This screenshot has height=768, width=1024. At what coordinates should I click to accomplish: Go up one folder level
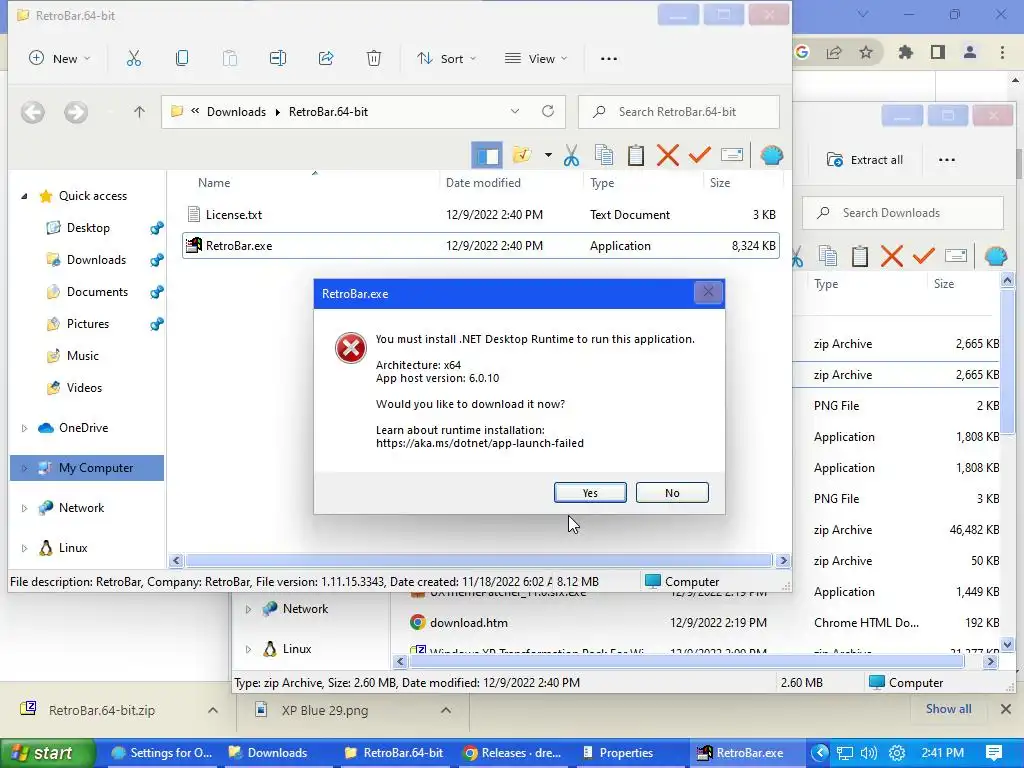click(139, 112)
